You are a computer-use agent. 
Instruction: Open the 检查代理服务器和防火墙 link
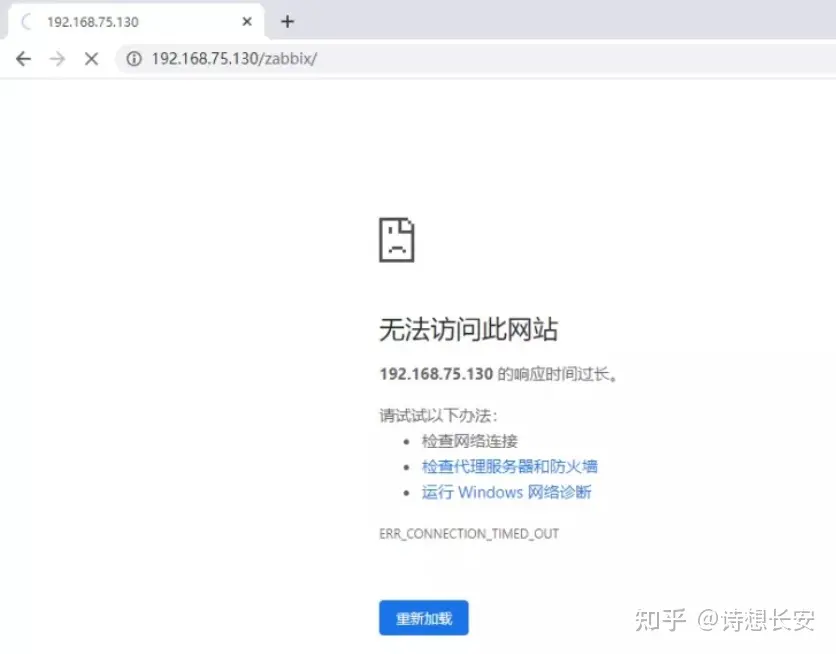(509, 466)
